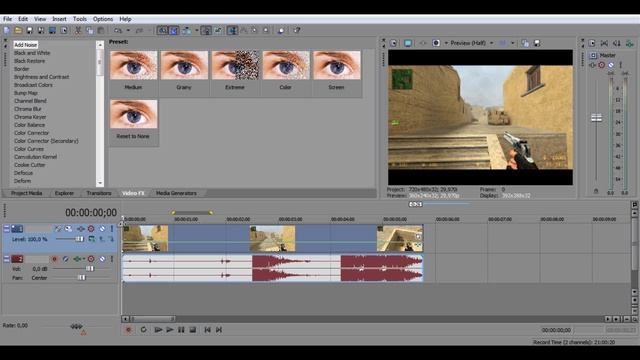Switch to Project Media tab
Screen dimensions: 640x360
(x=27, y=193)
